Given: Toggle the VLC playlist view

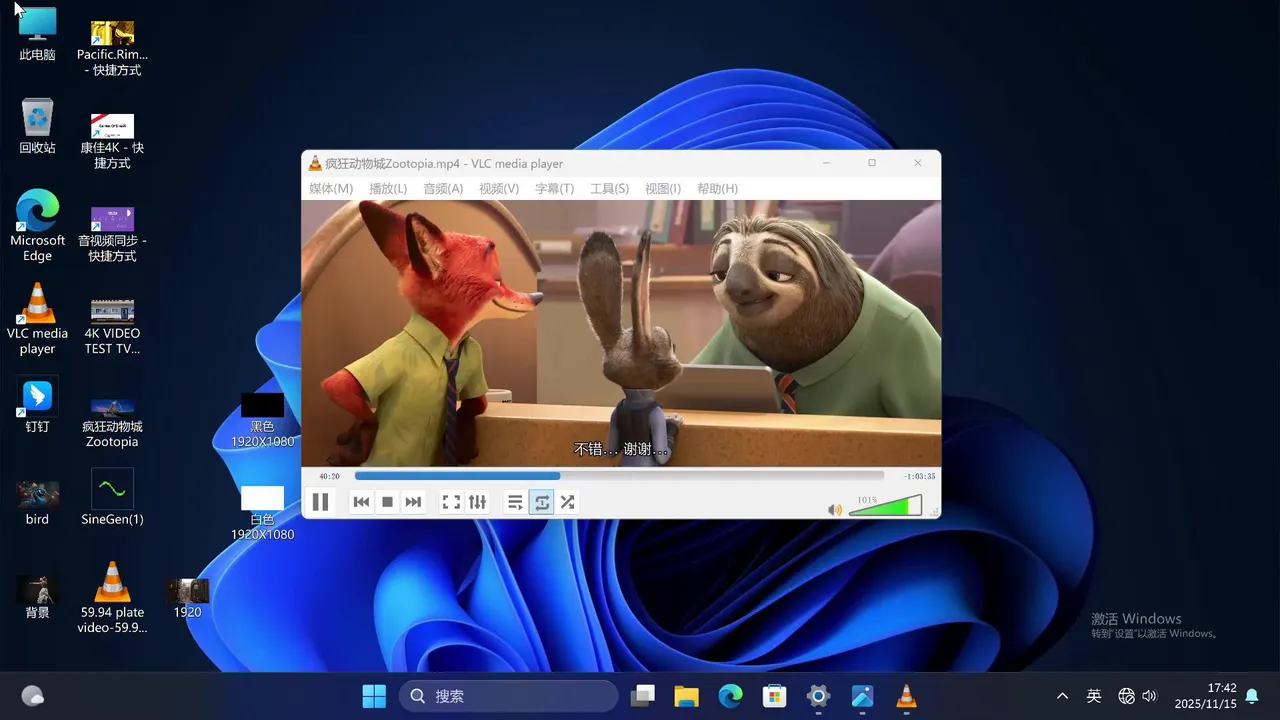Looking at the screenshot, I should tap(515, 502).
